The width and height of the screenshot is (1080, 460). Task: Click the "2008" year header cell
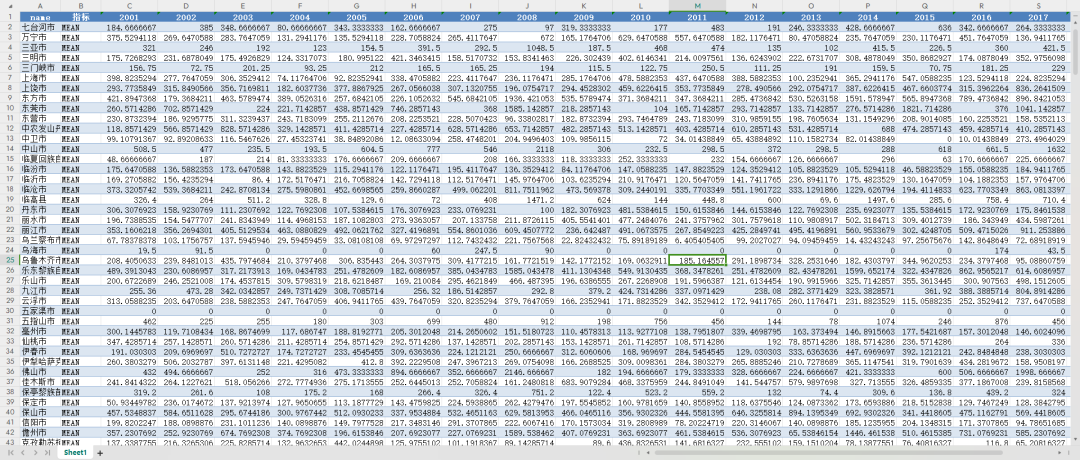[x=526, y=16]
